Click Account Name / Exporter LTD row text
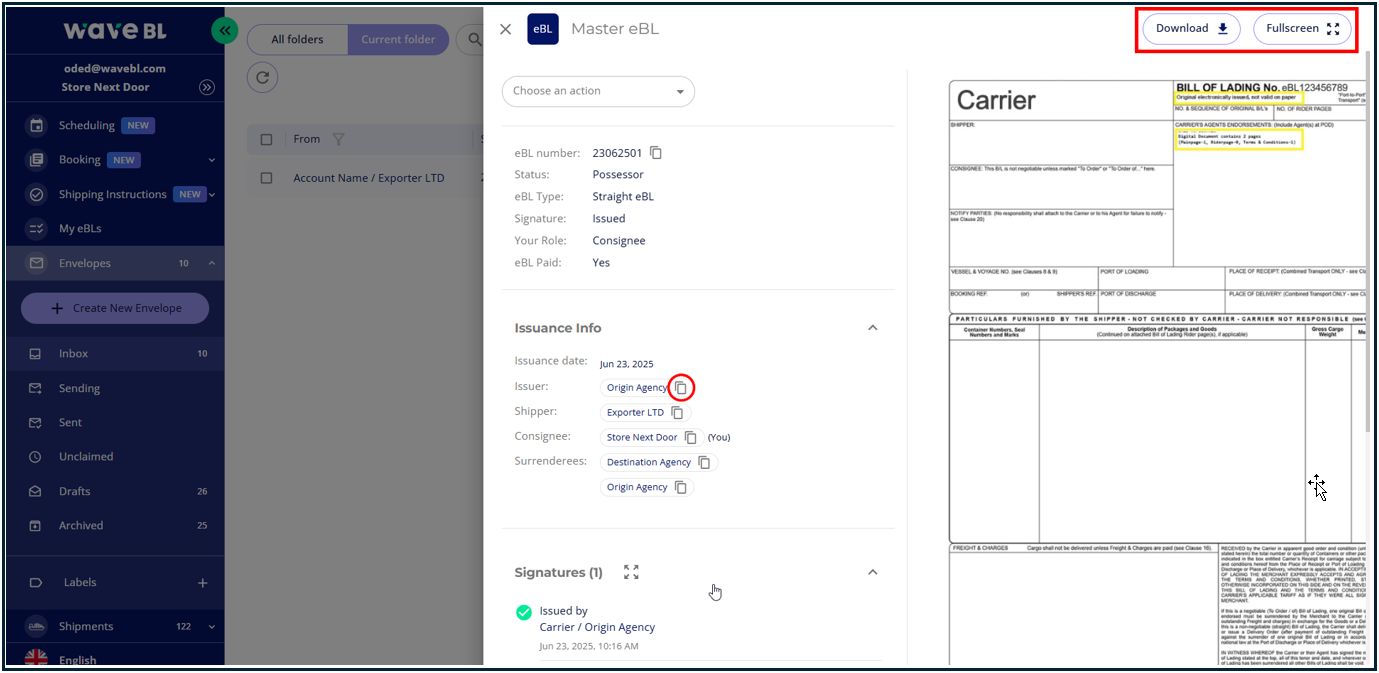The height and width of the screenshot is (673, 1379). tap(369, 178)
